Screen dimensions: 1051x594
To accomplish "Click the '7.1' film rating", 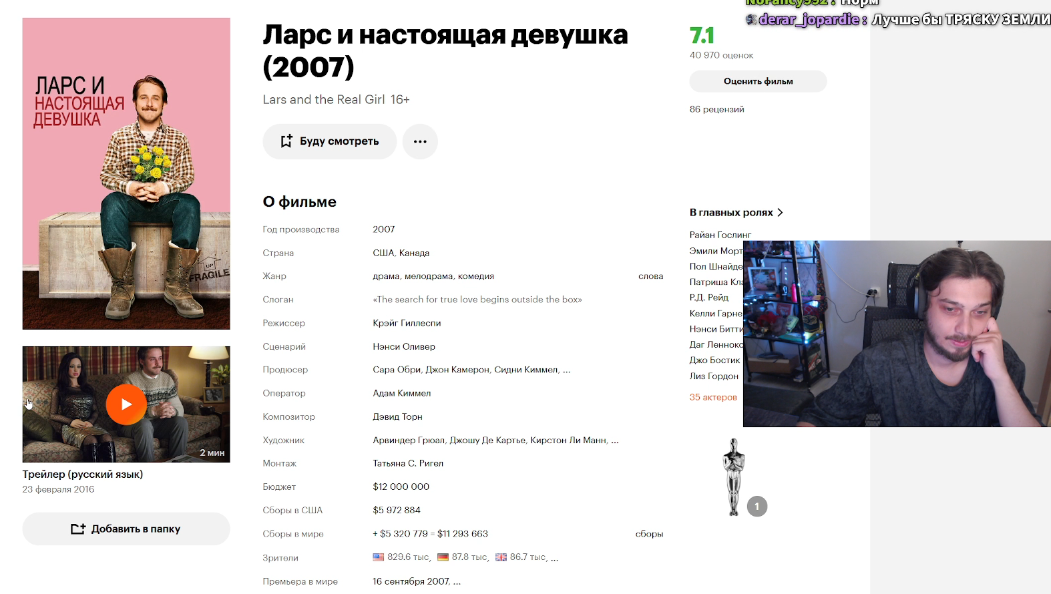I will (x=702, y=36).
